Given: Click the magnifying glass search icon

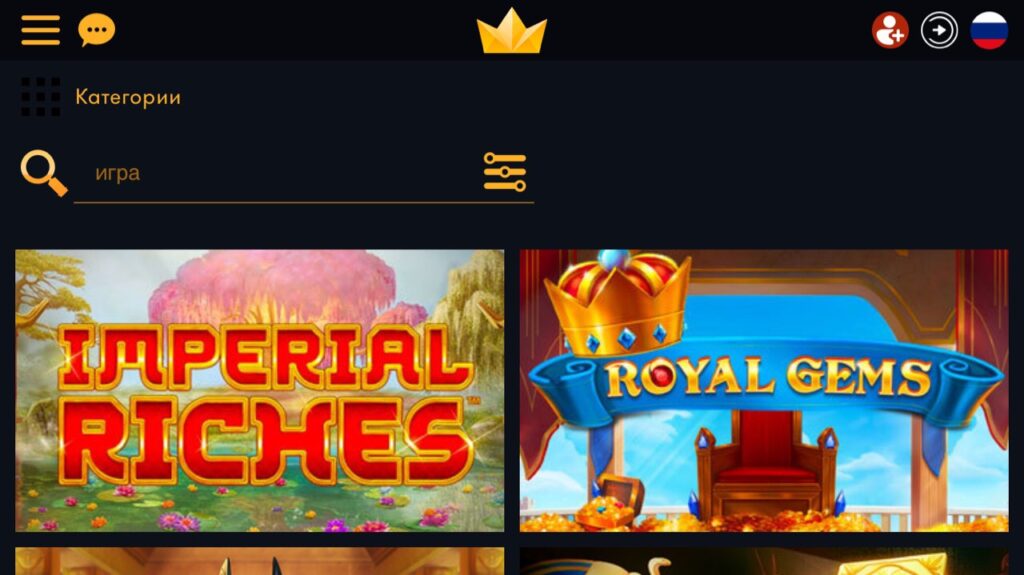Looking at the screenshot, I should coord(44,173).
